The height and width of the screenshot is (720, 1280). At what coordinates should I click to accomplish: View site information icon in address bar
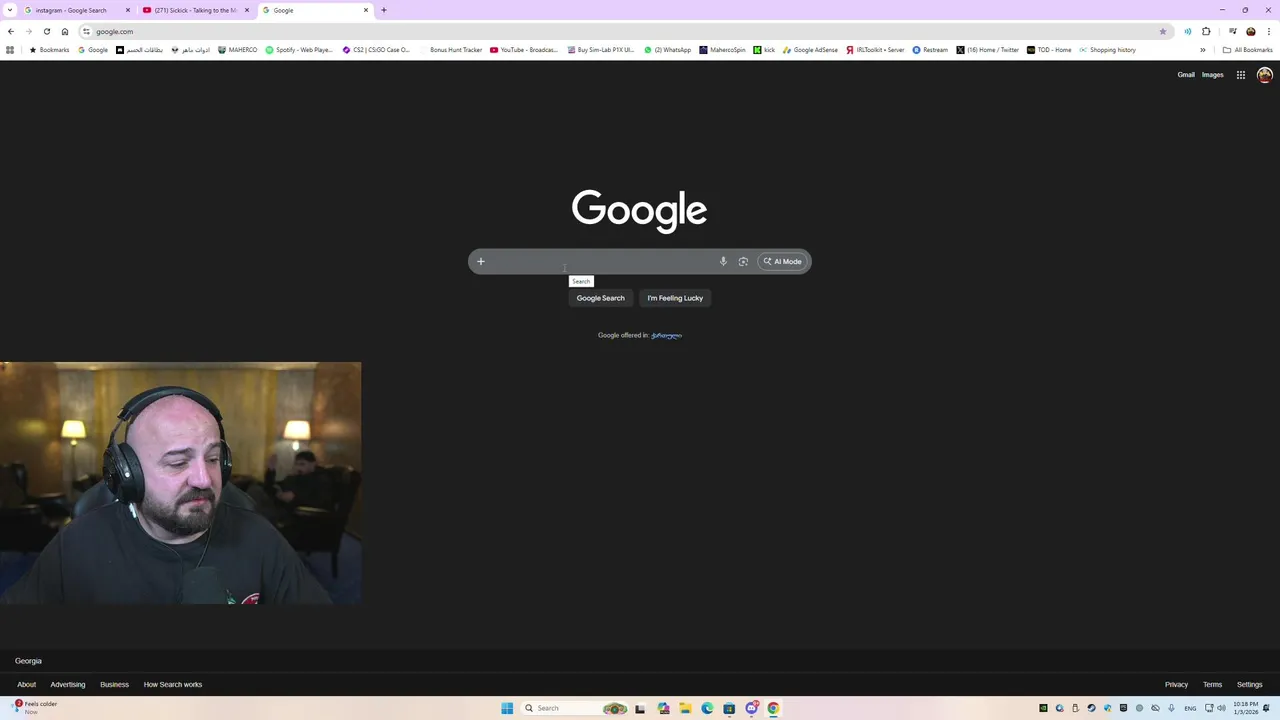click(86, 31)
